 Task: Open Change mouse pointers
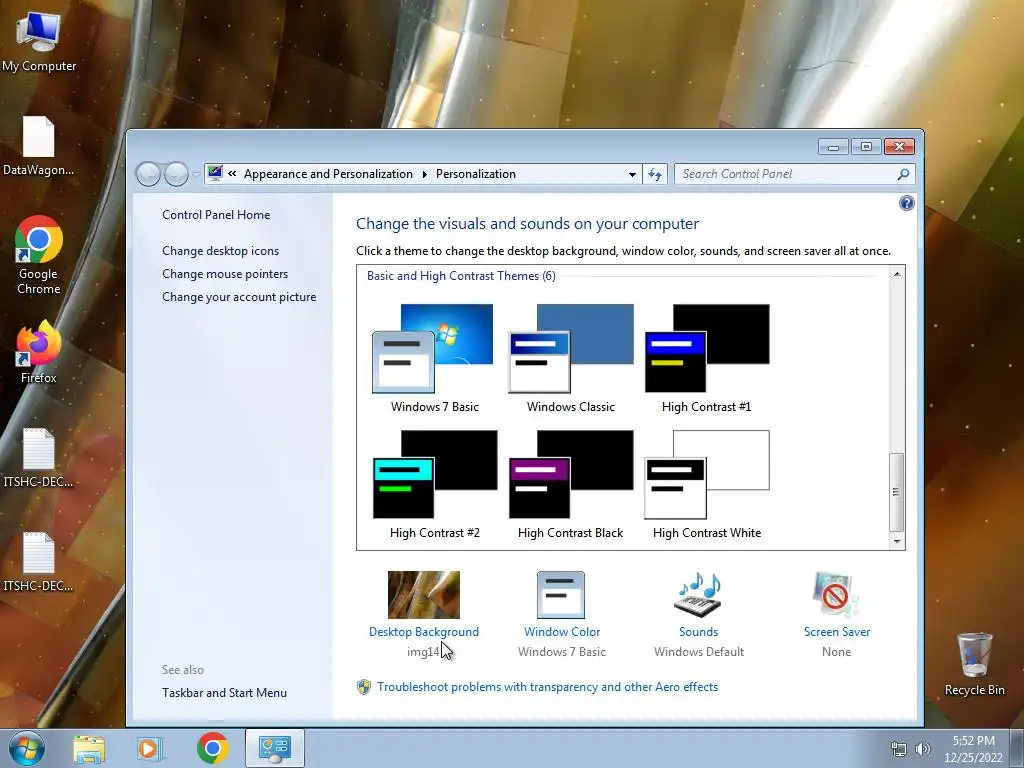(x=225, y=274)
